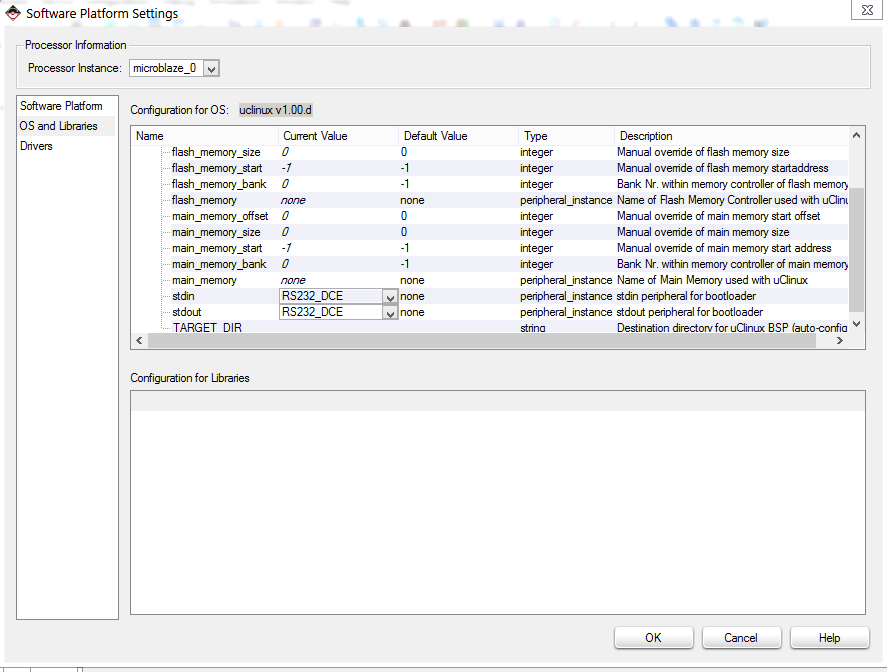Close the Software Platform Settings dialog

pyautogui.click(x=865, y=9)
